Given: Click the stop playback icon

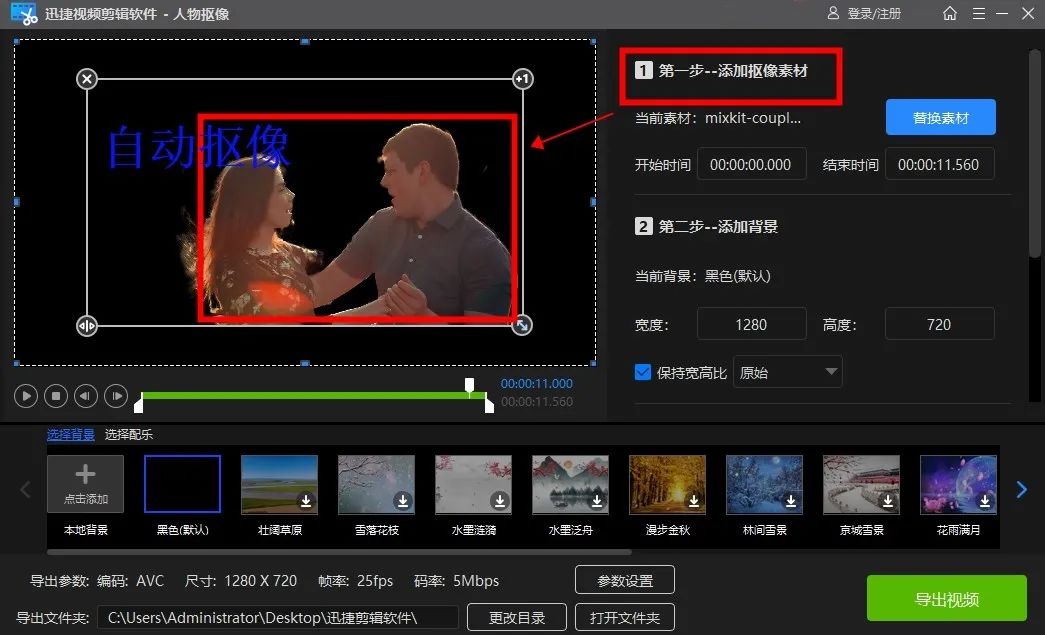Looking at the screenshot, I should tap(56, 396).
